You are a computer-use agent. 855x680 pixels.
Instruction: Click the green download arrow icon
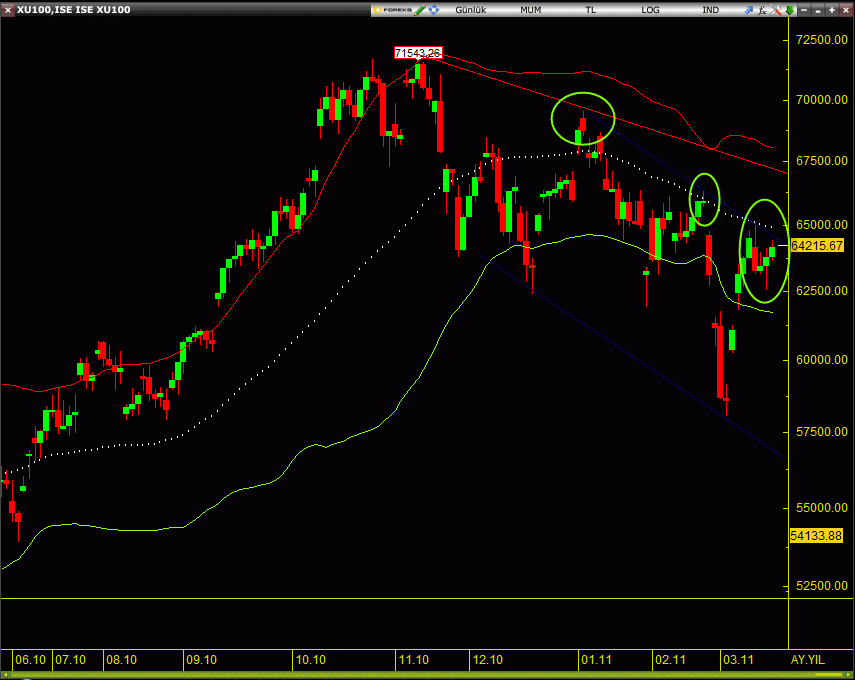click(x=789, y=10)
